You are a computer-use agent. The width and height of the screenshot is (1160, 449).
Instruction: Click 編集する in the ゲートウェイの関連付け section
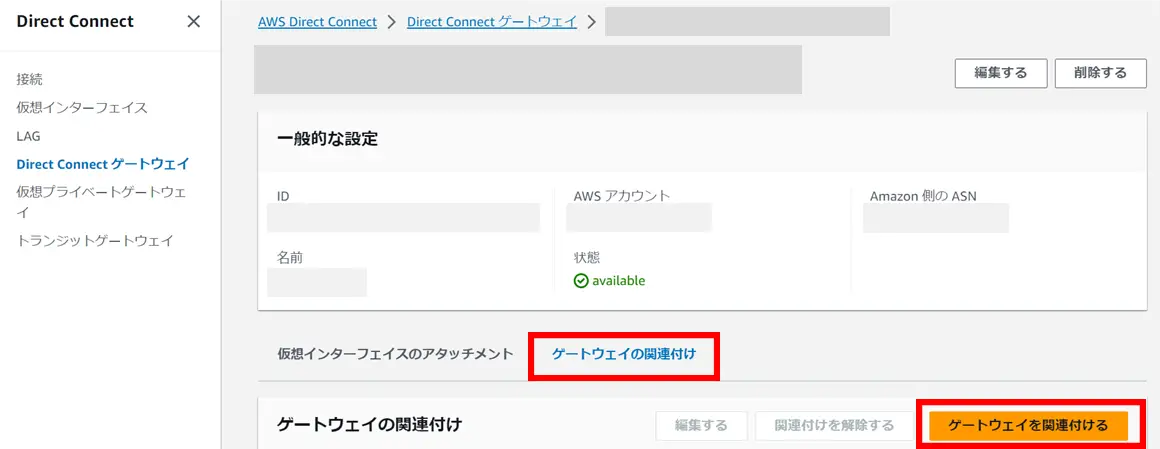tap(701, 425)
